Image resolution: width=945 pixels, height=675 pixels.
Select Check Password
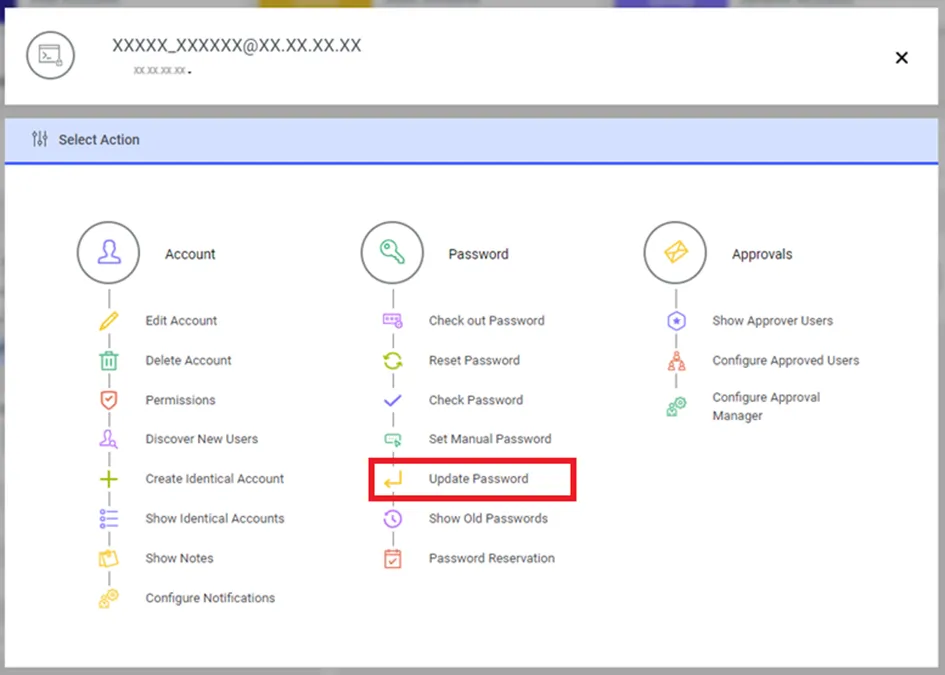pyautogui.click(x=476, y=400)
